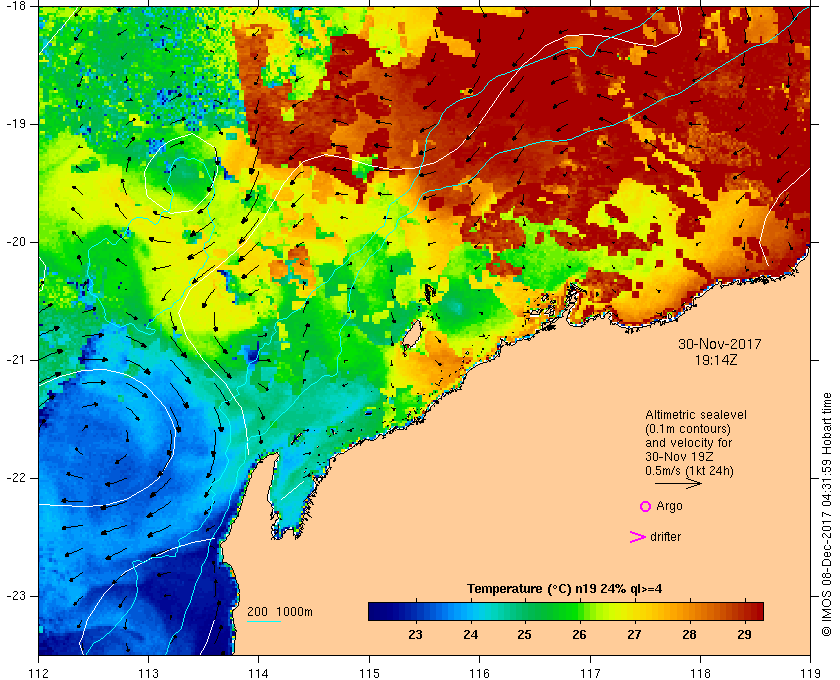The height and width of the screenshot is (680, 840).
Task: Click the cyan 200 1000m contour line sample
Action: point(264,622)
